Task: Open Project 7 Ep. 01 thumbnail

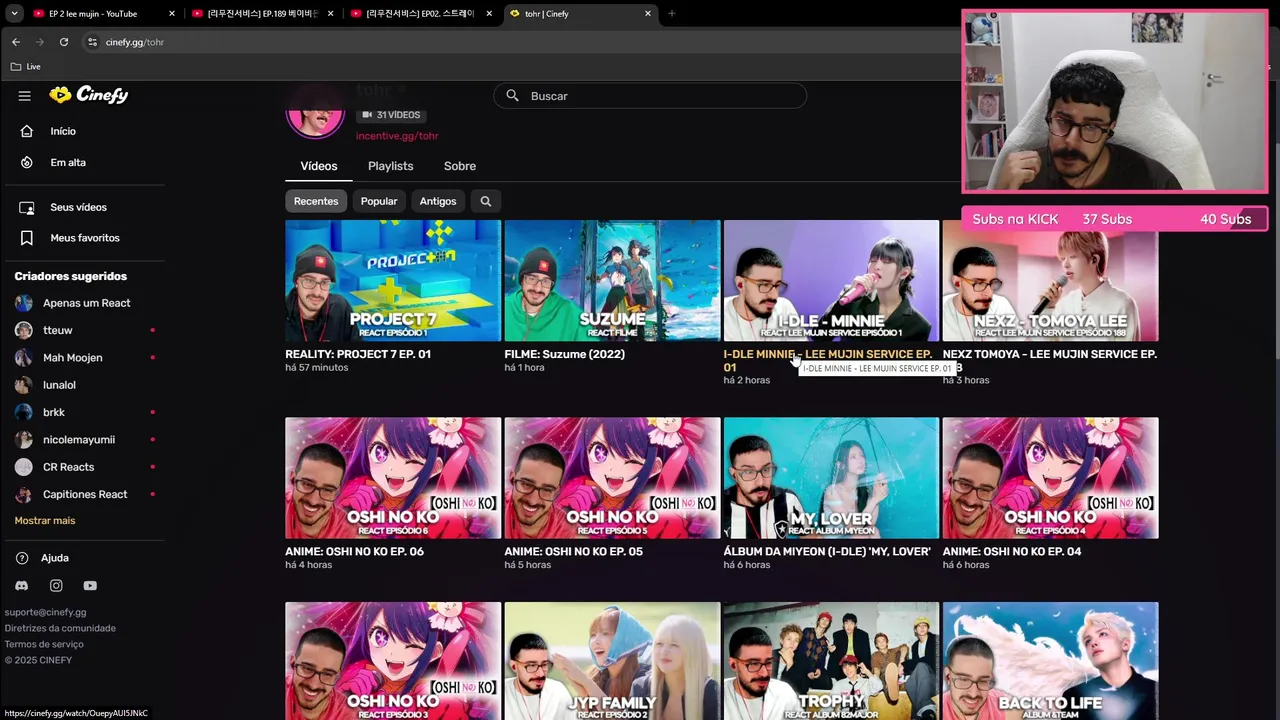Action: [393, 281]
